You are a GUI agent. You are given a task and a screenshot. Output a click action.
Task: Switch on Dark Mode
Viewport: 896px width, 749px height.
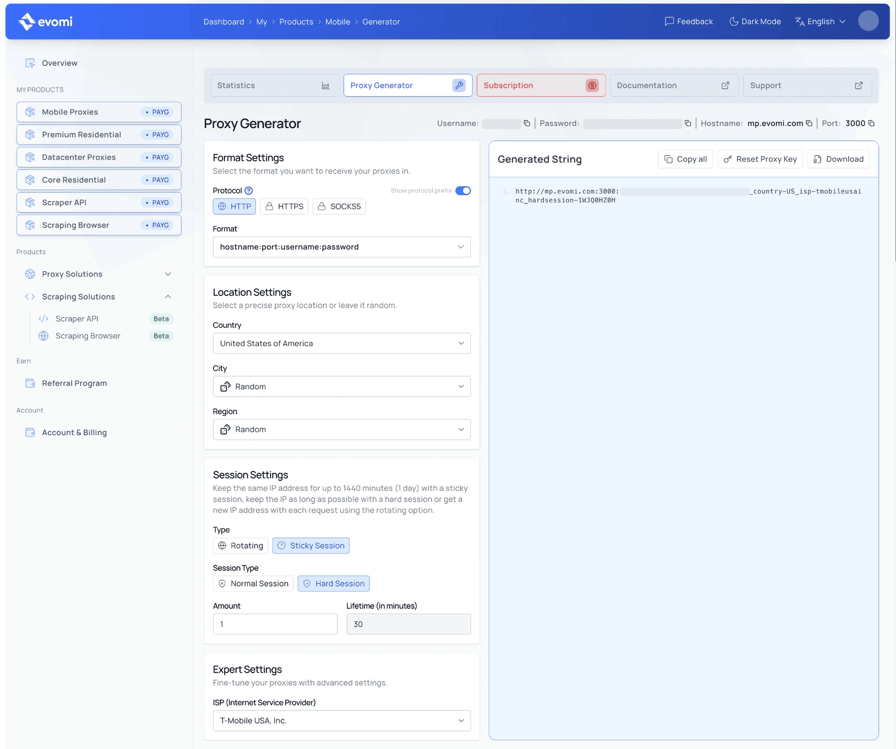pyautogui.click(x=755, y=22)
